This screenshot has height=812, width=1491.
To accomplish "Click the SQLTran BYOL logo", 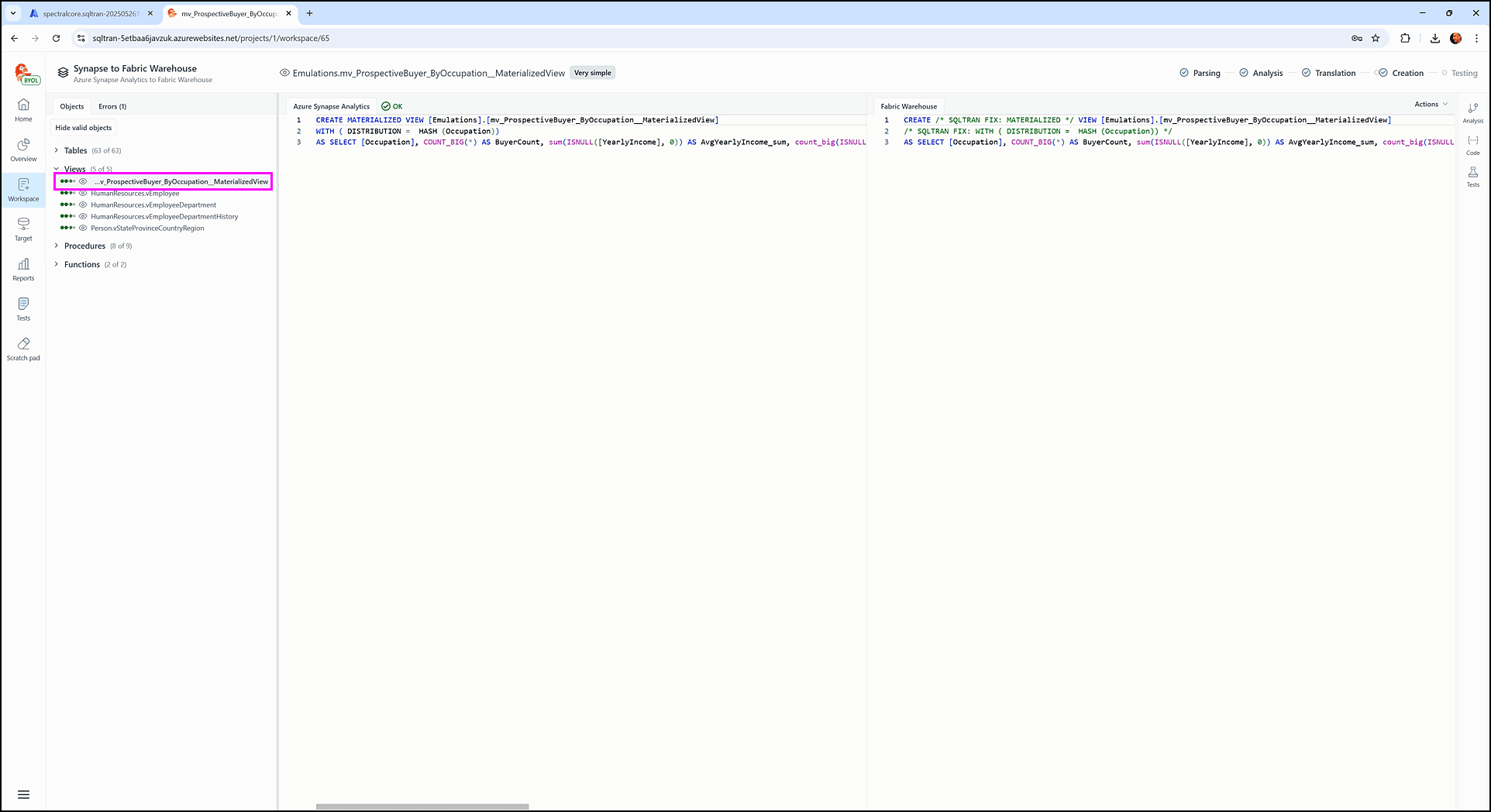I will pyautogui.click(x=26, y=74).
